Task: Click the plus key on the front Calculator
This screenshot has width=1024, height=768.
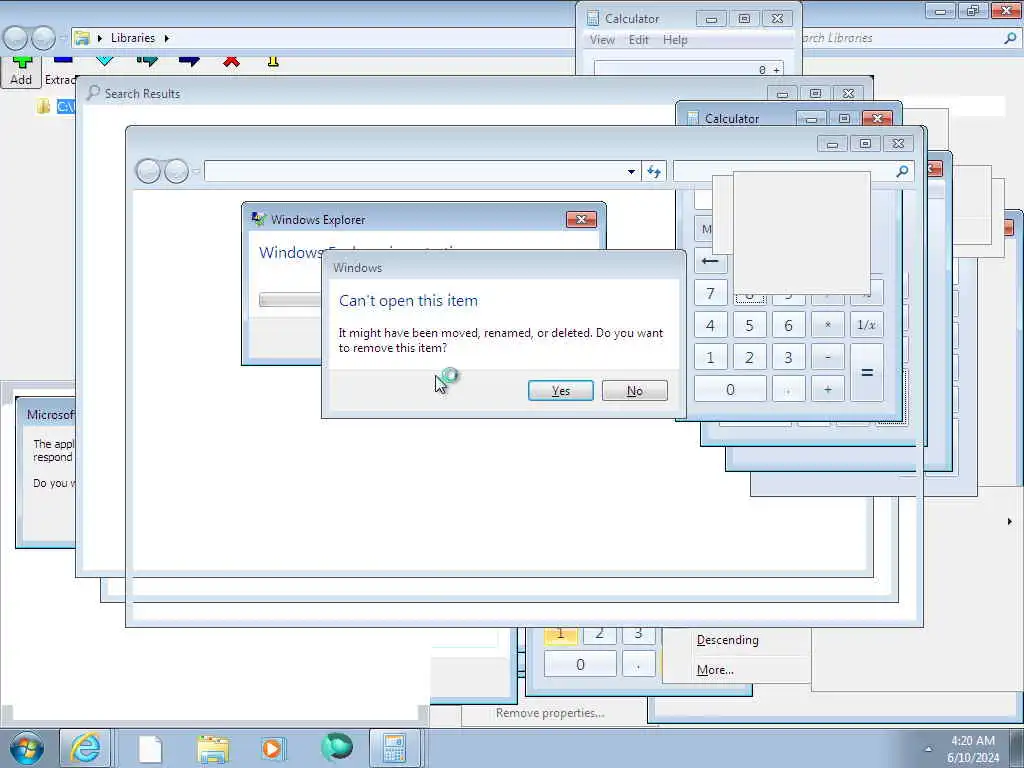Action: click(x=827, y=389)
